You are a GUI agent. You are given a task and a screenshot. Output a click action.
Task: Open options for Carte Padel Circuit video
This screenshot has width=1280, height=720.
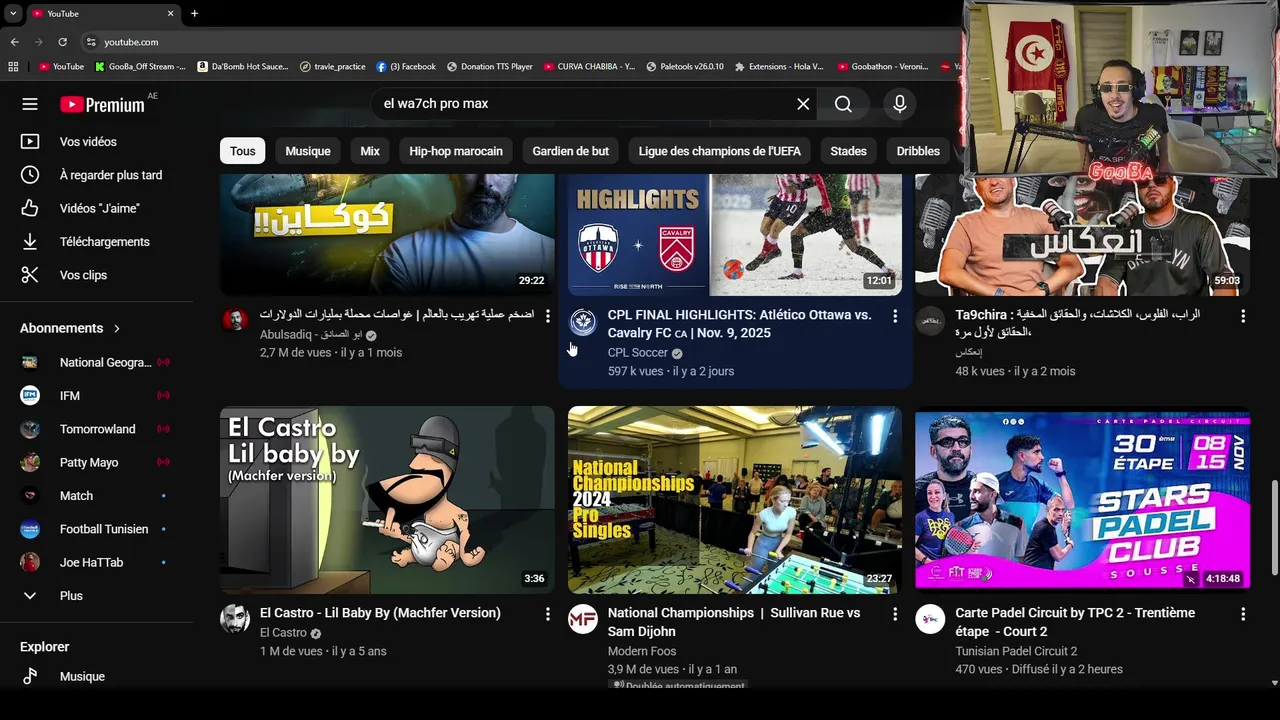1243,614
